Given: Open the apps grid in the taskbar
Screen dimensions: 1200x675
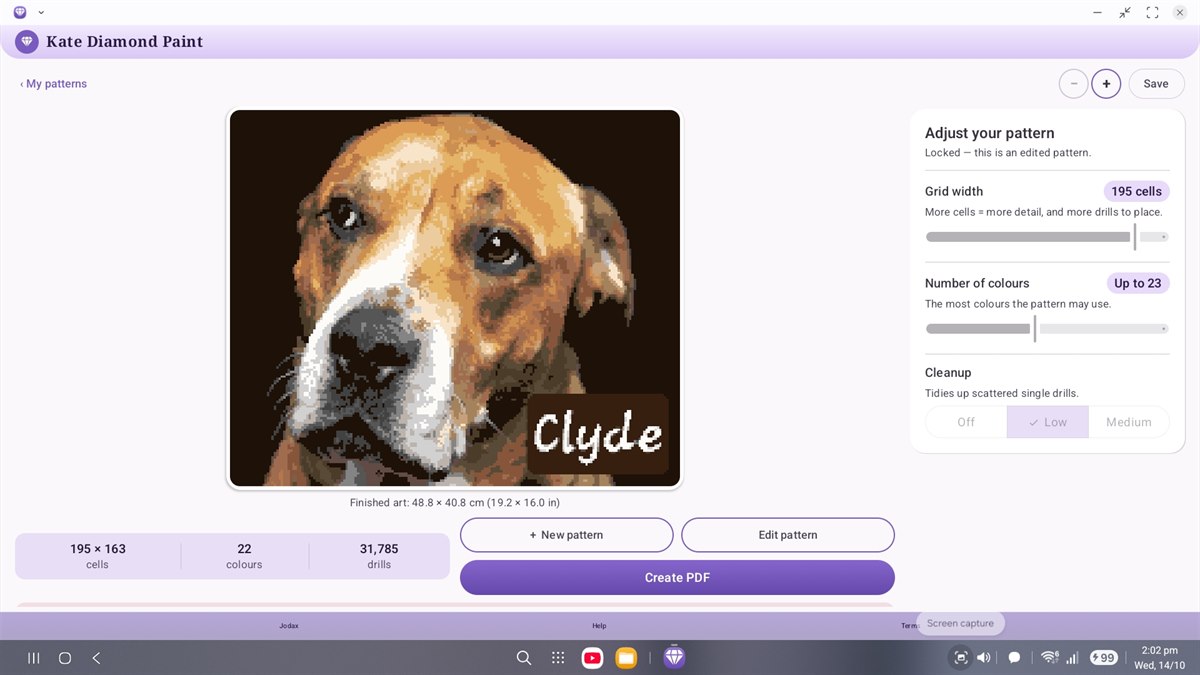Looking at the screenshot, I should pos(558,658).
